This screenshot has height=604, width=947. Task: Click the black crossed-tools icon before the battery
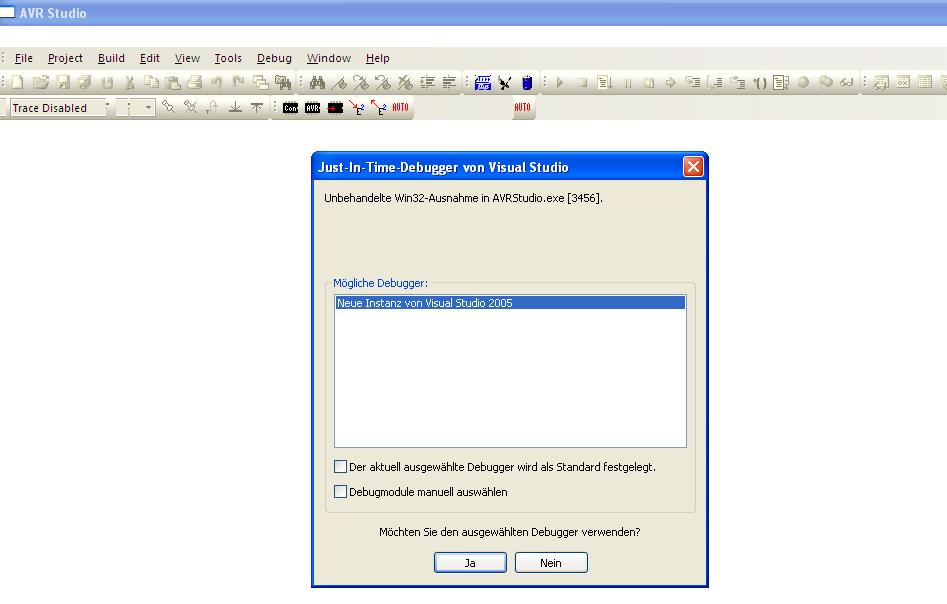click(x=505, y=83)
